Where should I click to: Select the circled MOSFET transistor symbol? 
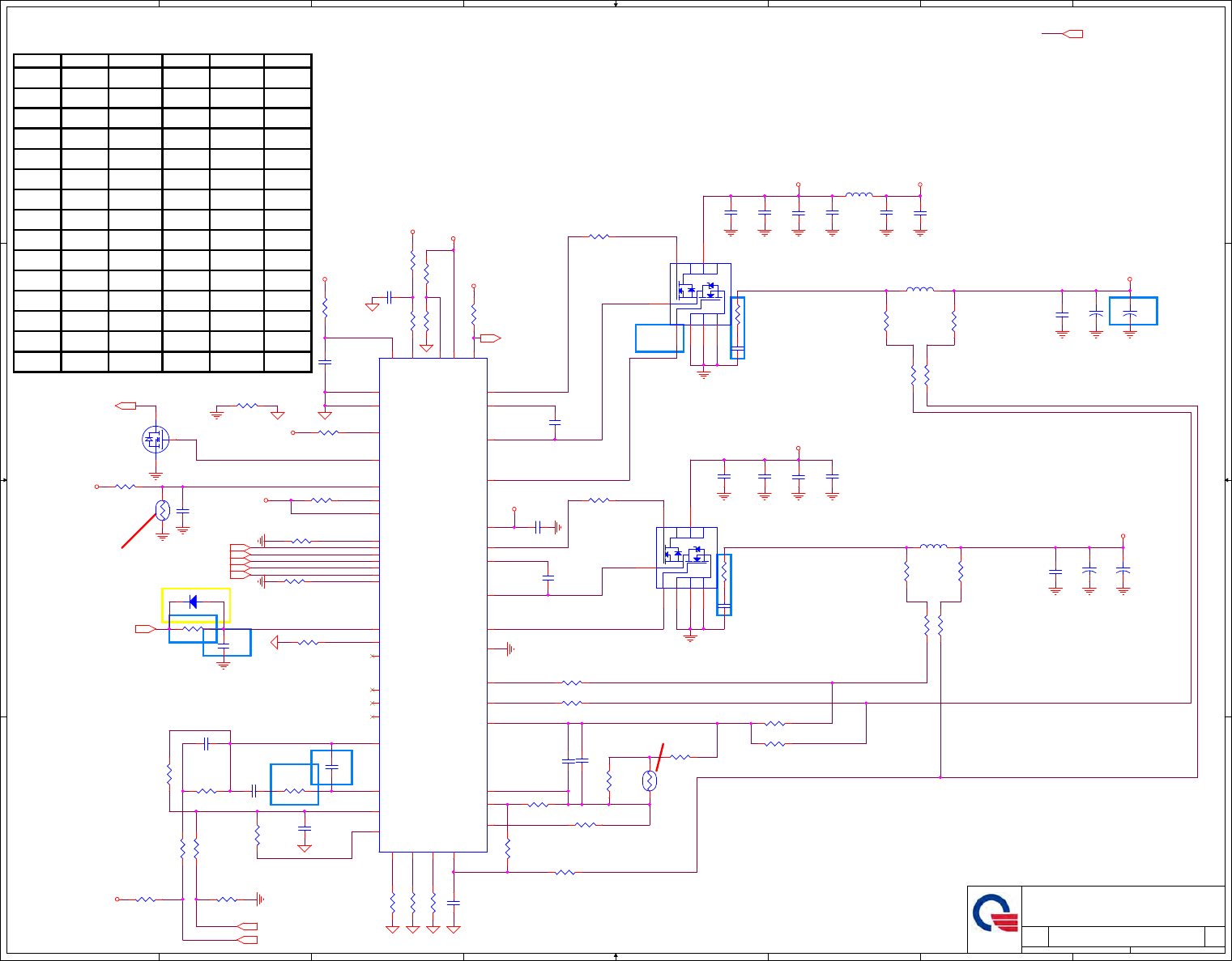[x=156, y=440]
